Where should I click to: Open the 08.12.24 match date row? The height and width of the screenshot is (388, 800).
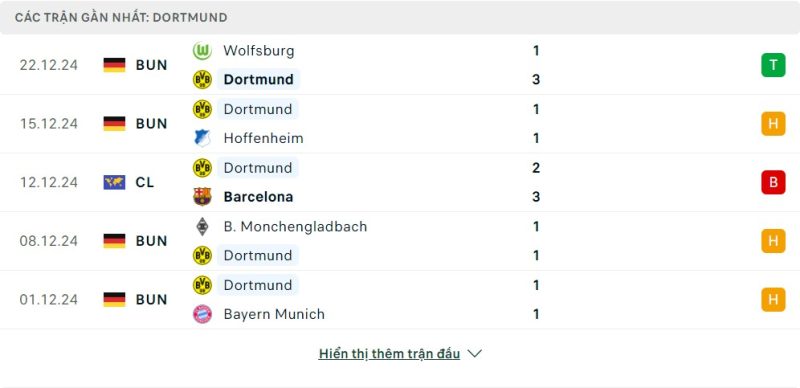coord(400,241)
